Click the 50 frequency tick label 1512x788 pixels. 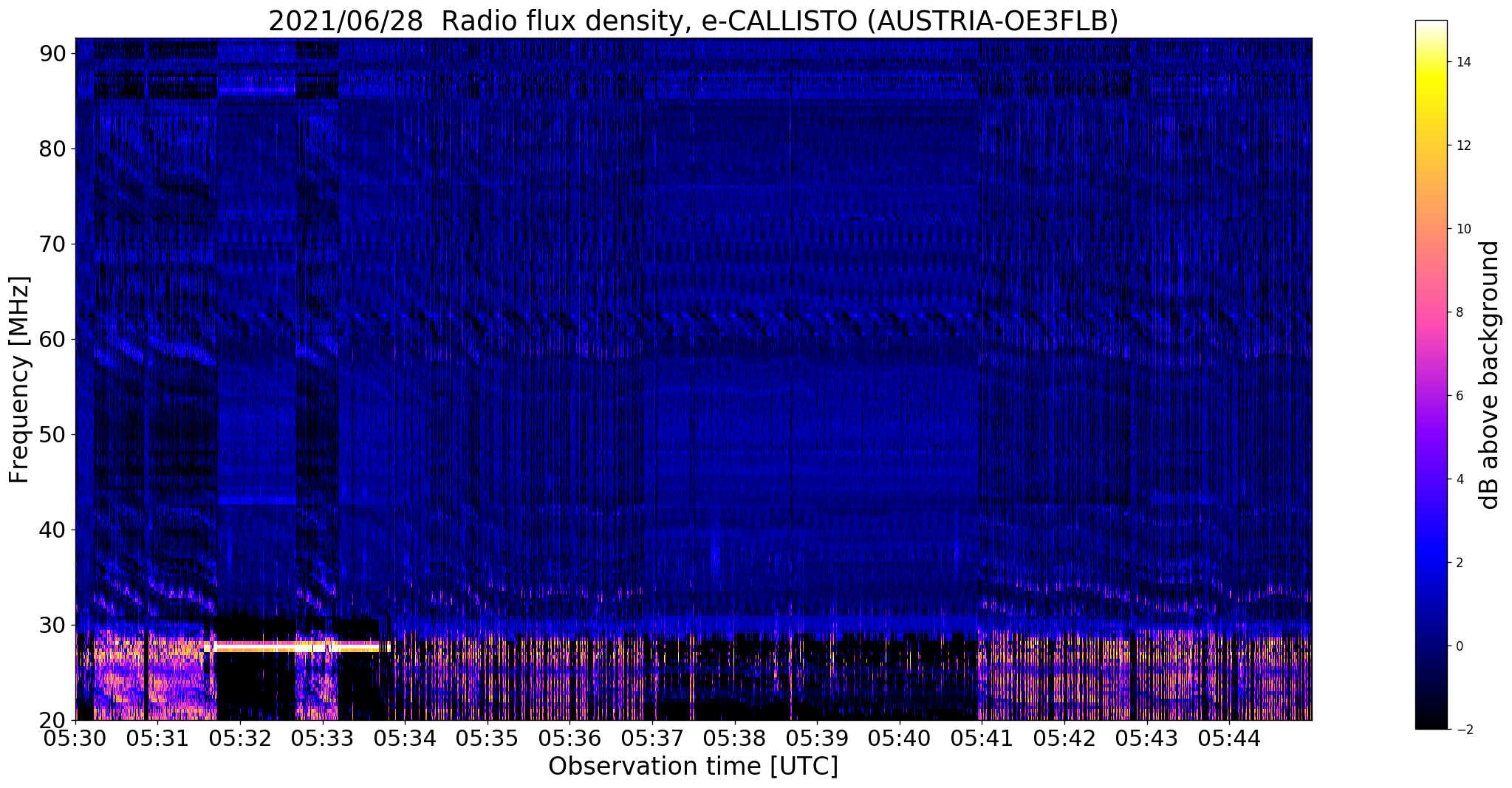52,434
